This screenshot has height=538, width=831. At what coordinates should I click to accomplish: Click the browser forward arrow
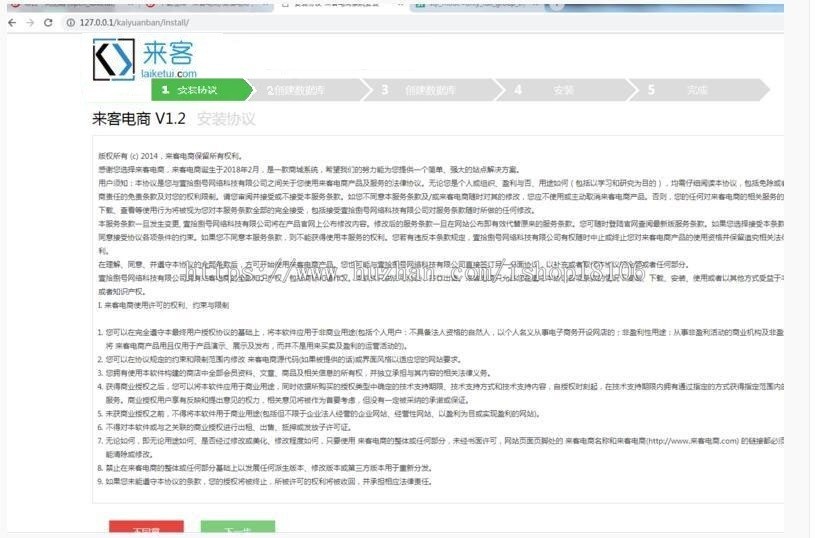pyautogui.click(x=30, y=23)
